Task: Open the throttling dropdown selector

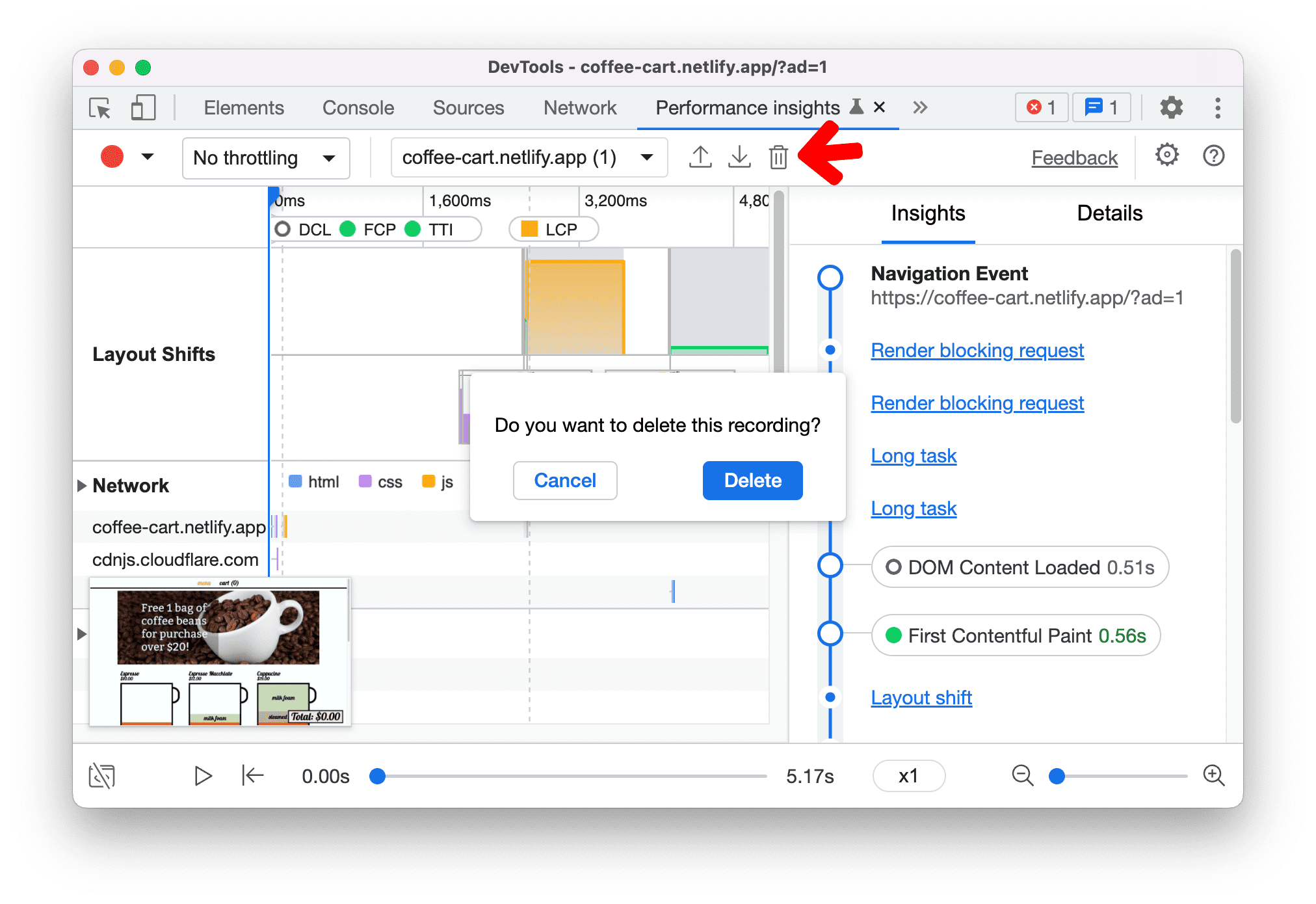Action: click(x=266, y=157)
